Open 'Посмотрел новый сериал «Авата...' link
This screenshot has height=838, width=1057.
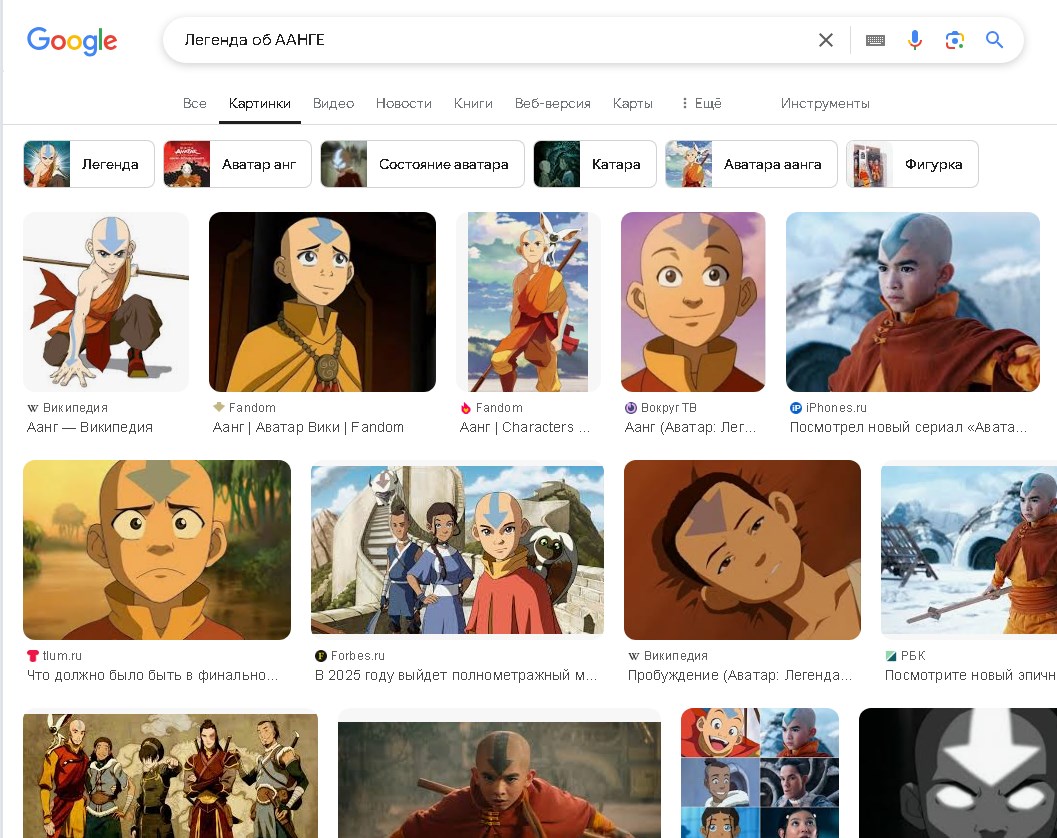coord(908,427)
